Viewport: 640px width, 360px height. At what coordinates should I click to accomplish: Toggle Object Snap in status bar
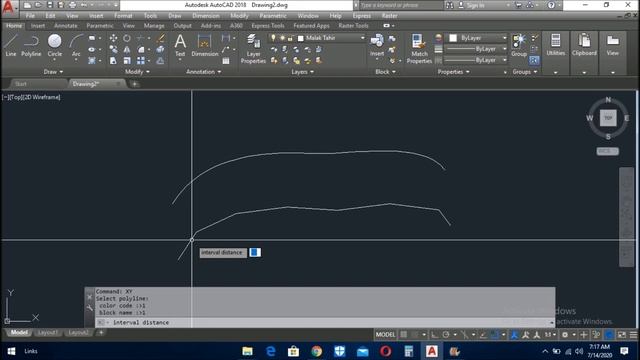pos(495,335)
